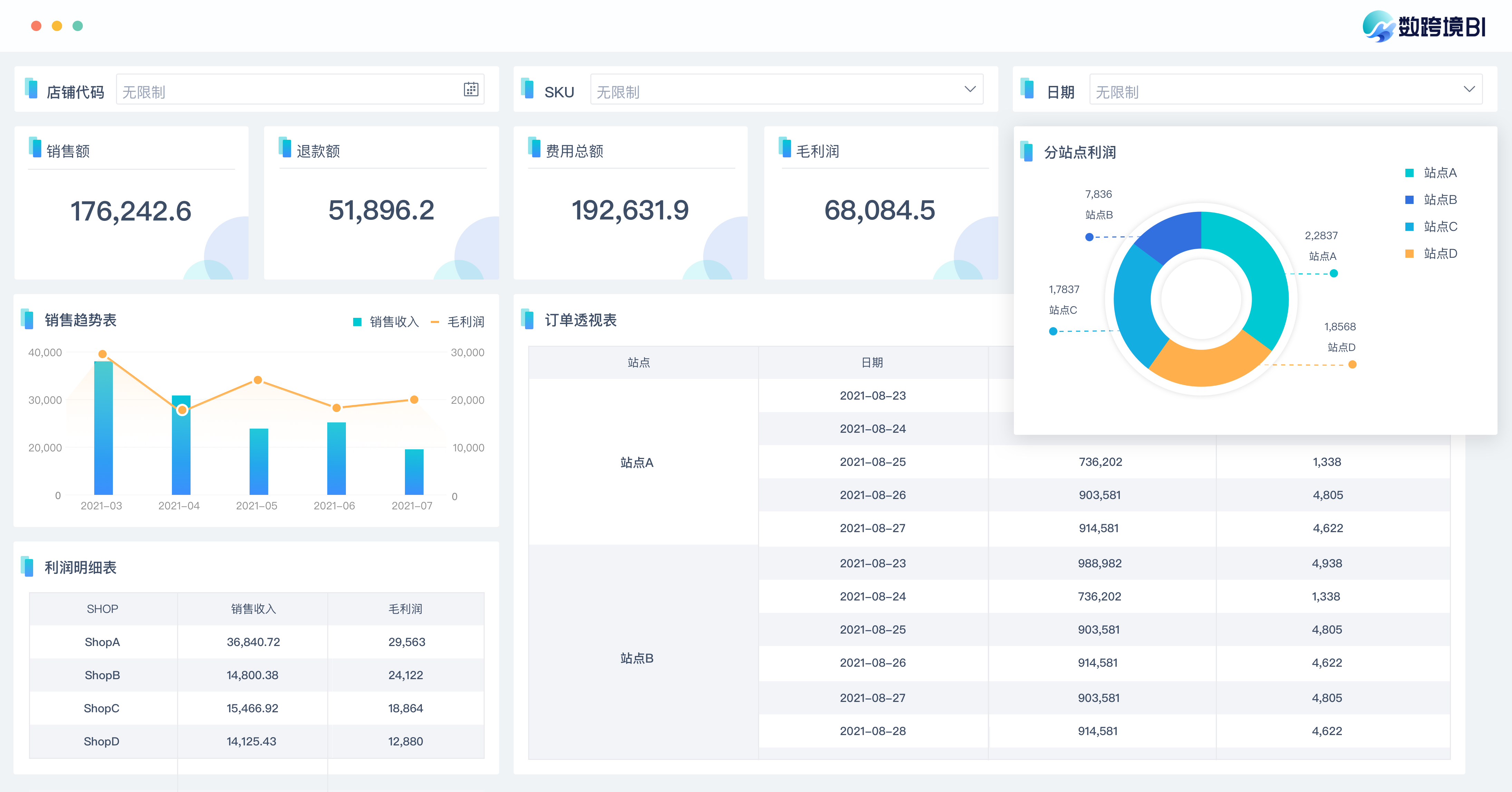
Task: Select the ShopA row cell
Action: 102,642
